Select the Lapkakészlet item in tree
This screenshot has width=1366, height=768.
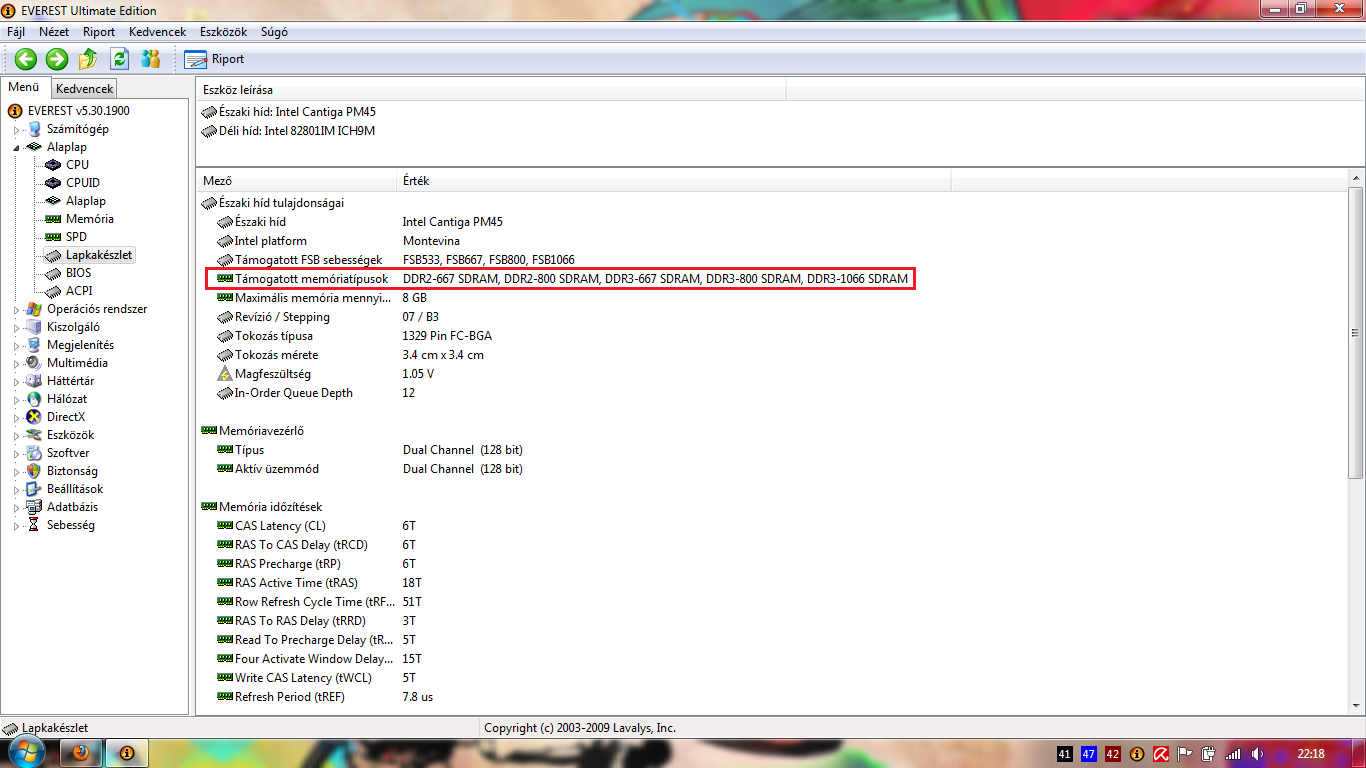[x=99, y=255]
